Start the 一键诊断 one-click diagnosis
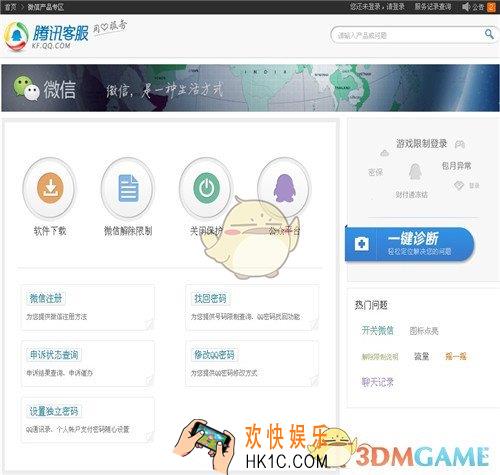 (x=410, y=244)
